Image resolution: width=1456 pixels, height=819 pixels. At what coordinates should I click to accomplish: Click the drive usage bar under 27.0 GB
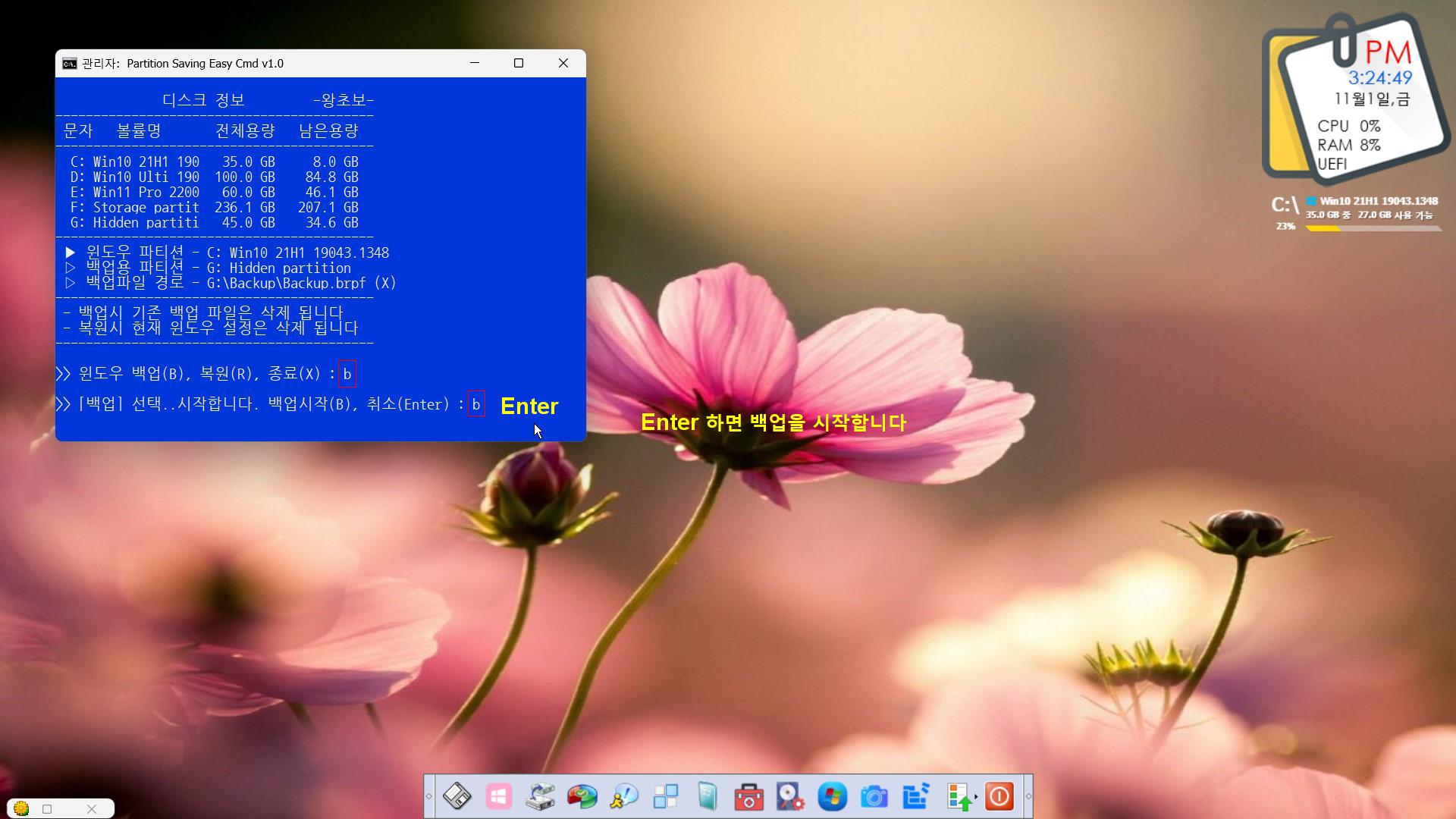pyautogui.click(x=1373, y=227)
